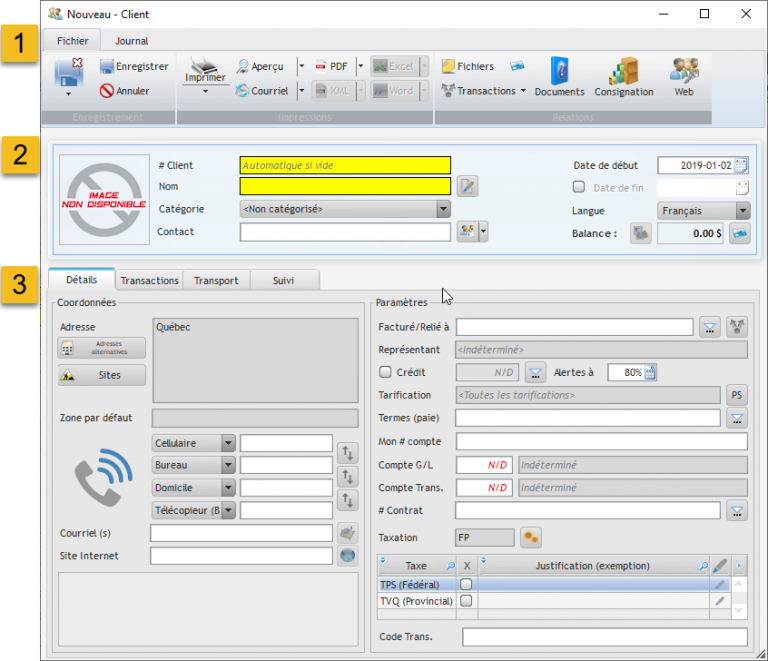Click the filter icon for Facturé/Relié à
This screenshot has width=768, height=661.
click(710, 327)
